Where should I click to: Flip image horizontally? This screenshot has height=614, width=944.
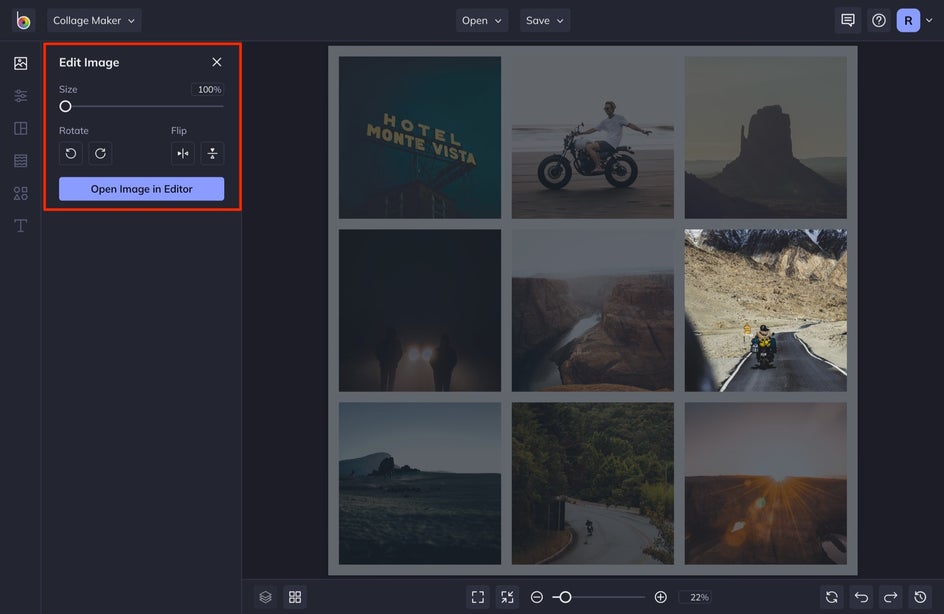pos(182,153)
